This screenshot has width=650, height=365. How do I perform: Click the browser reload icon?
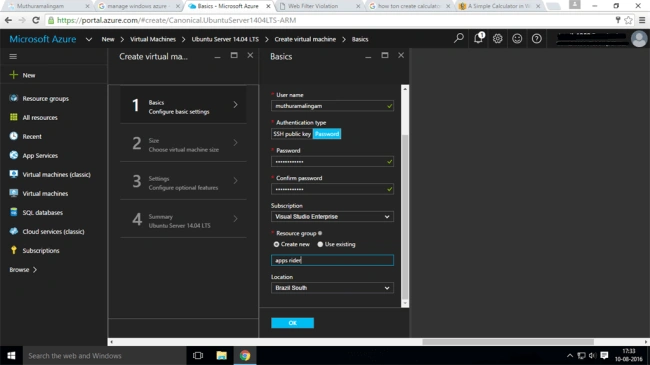(36, 20)
